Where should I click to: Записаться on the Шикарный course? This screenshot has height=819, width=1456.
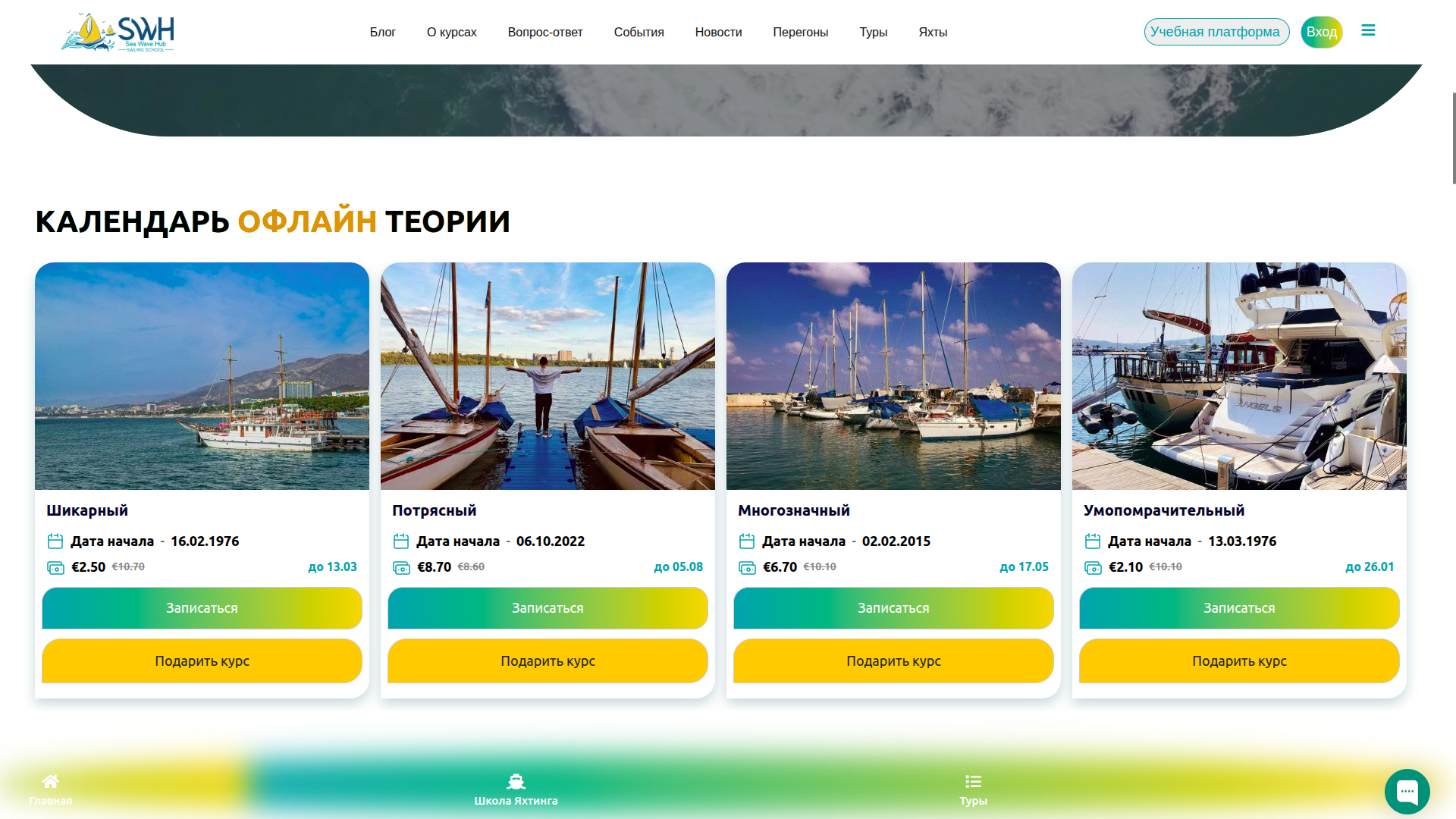point(202,608)
